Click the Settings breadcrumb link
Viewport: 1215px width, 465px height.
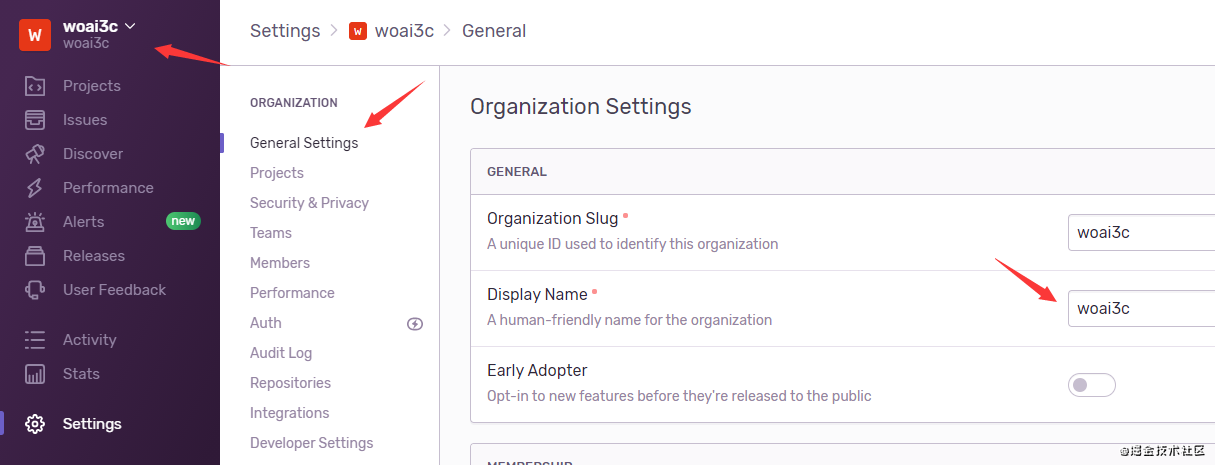[x=285, y=31]
